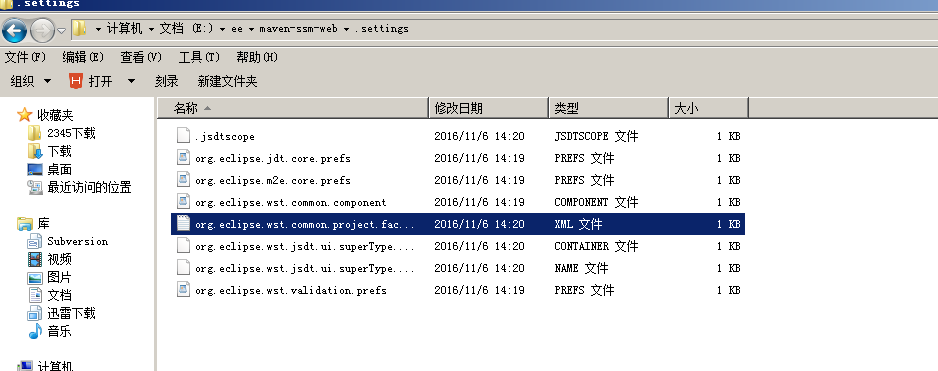Image resolution: width=938 pixels, height=371 pixels.
Task: Select org.eclipse.wst.validation.prefs file icon
Action: coord(183,290)
